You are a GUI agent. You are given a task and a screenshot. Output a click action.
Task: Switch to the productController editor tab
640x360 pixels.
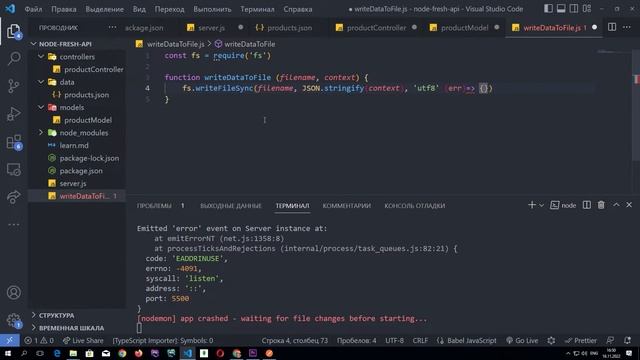pos(376,28)
